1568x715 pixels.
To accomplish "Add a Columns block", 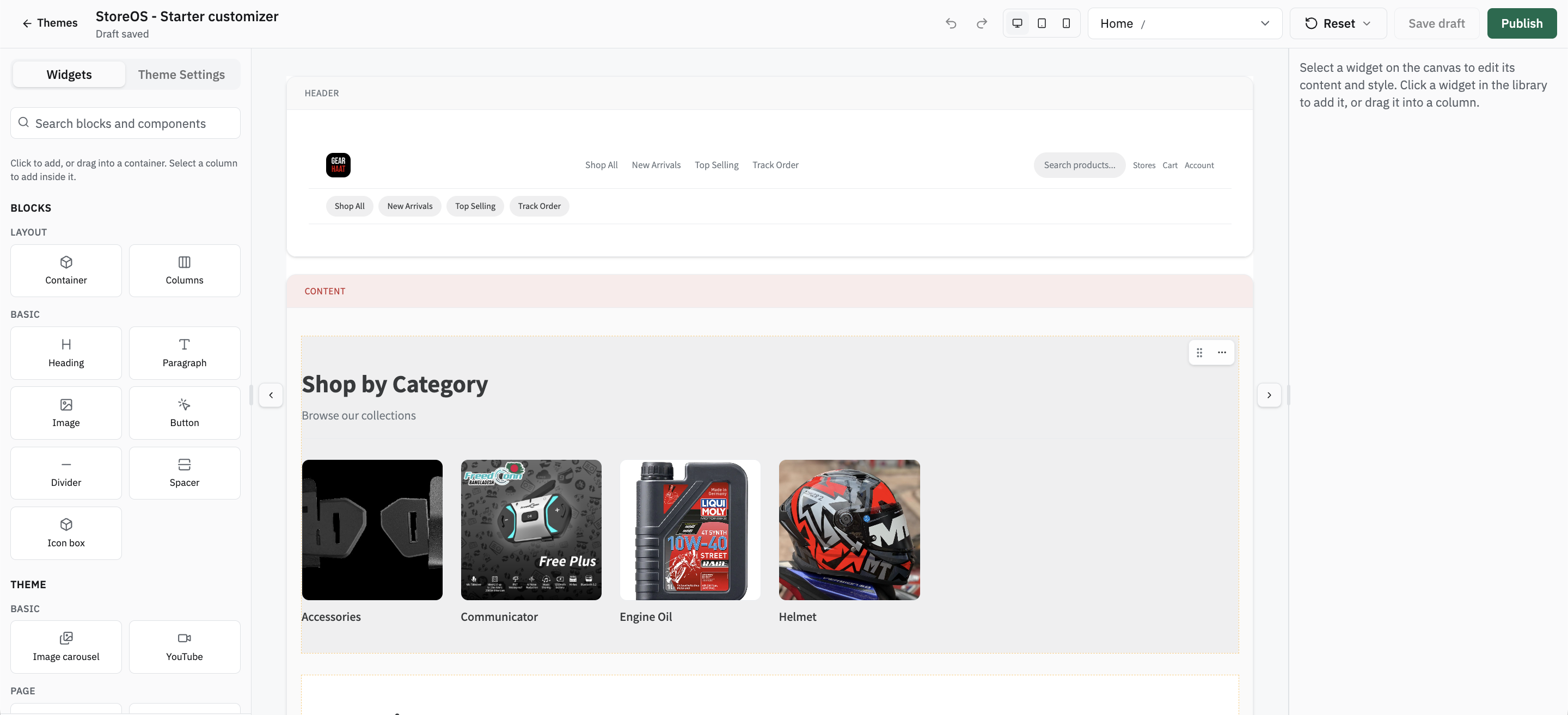I will point(185,271).
